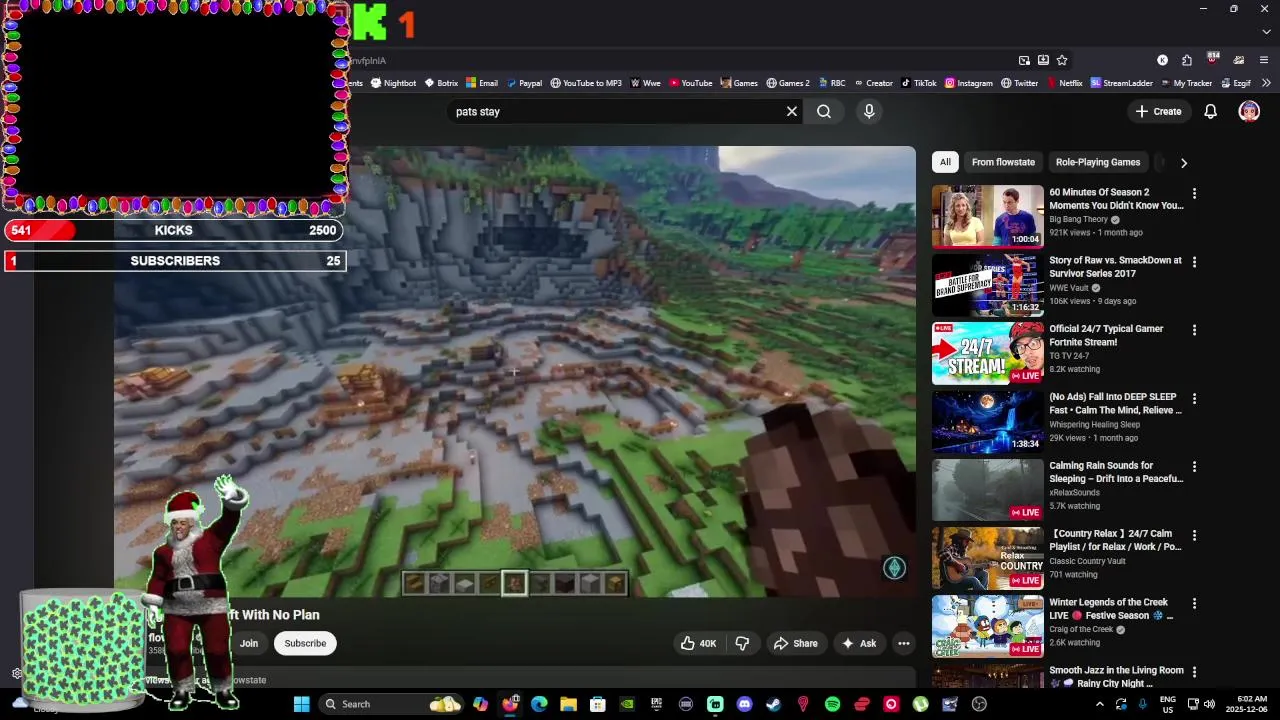Open Microsoft Store from taskbar
Image resolution: width=1280 pixels, height=720 pixels.
598,704
